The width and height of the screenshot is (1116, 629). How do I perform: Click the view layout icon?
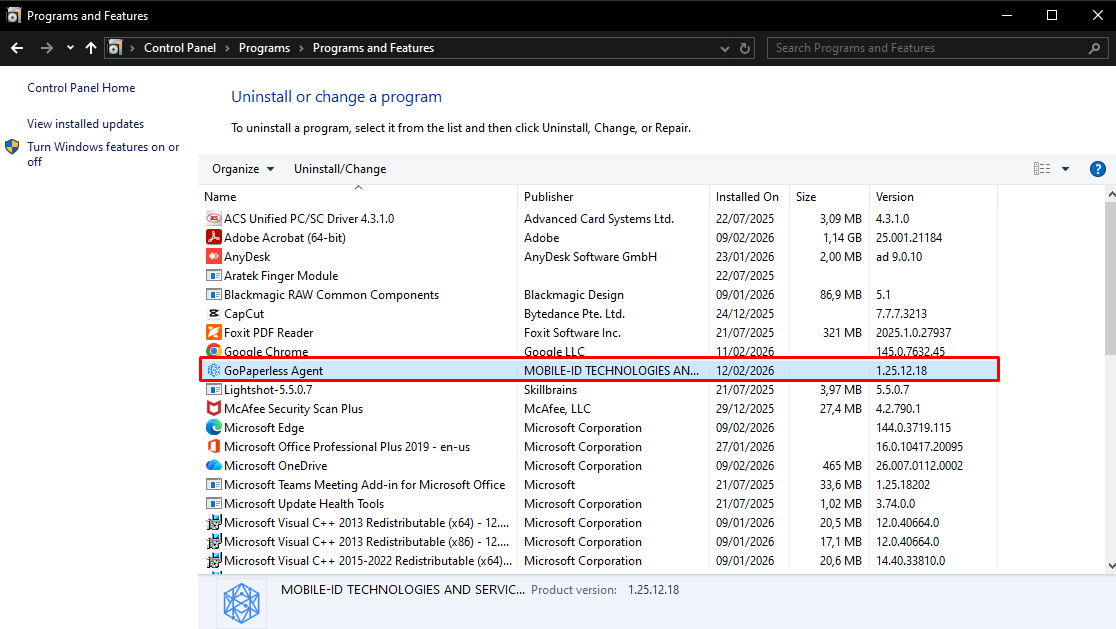[1042, 169]
